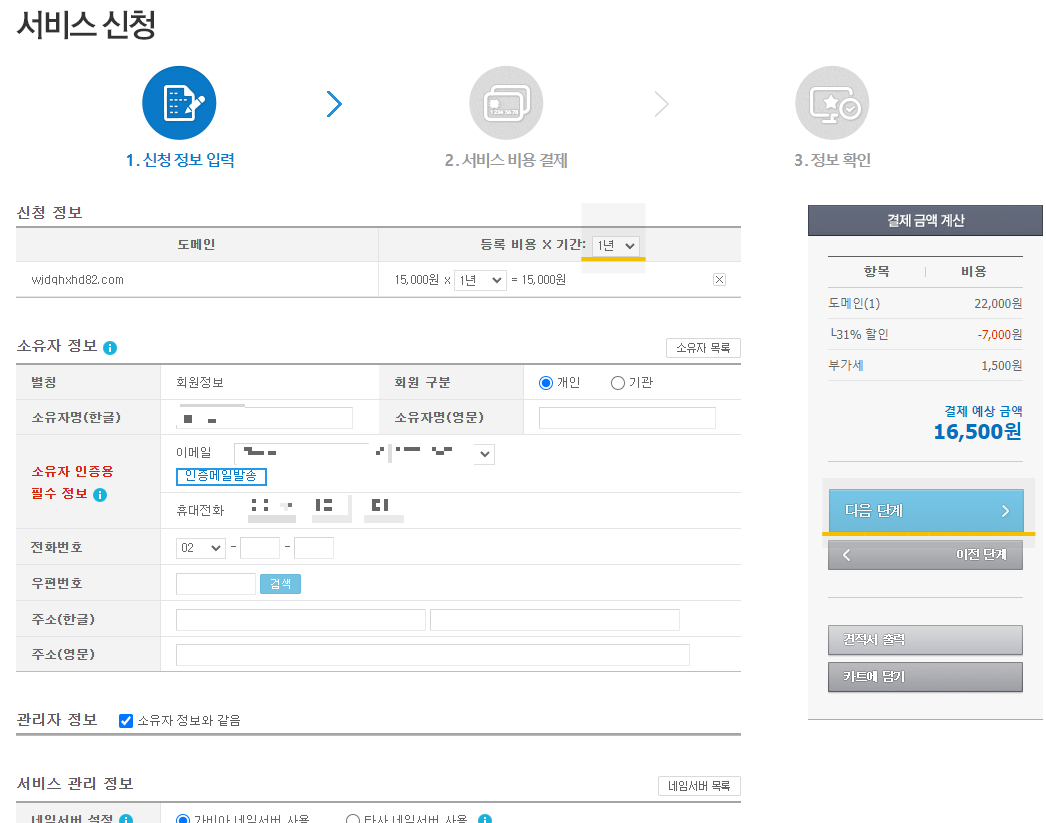Select 기관 member type radio
This screenshot has height=823, width=1046.
click(x=618, y=383)
